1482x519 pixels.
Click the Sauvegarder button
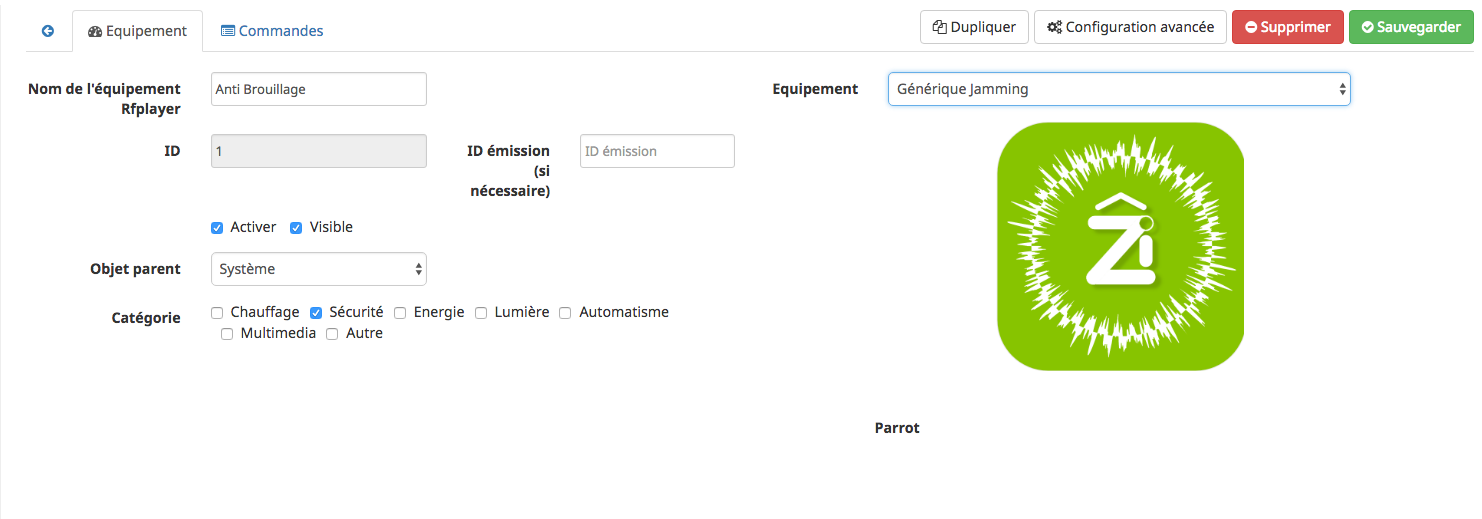point(1411,27)
